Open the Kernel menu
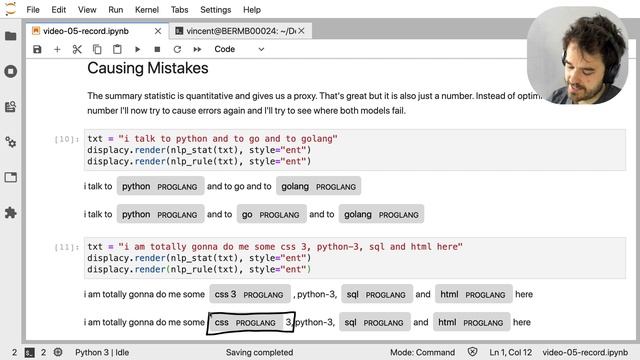This screenshot has width=640, height=360. (147, 10)
